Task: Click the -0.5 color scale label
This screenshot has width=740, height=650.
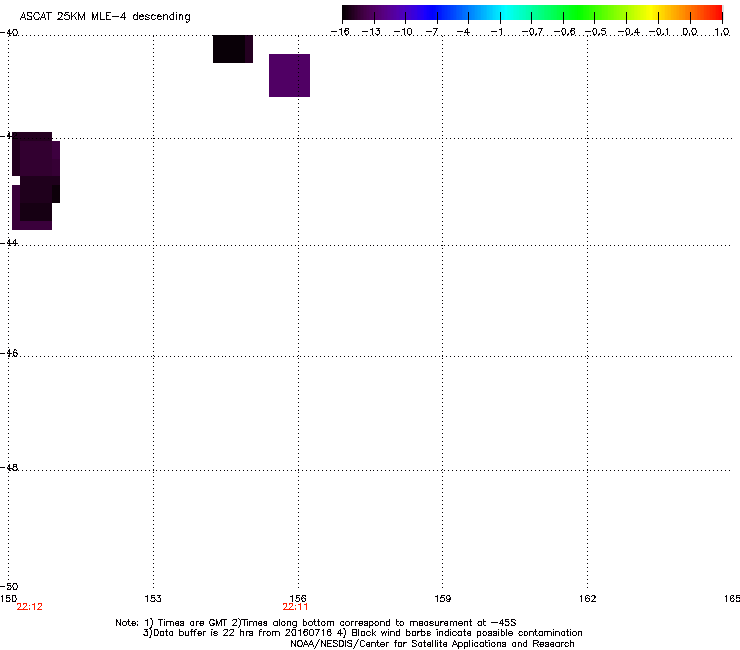Action: point(596,32)
